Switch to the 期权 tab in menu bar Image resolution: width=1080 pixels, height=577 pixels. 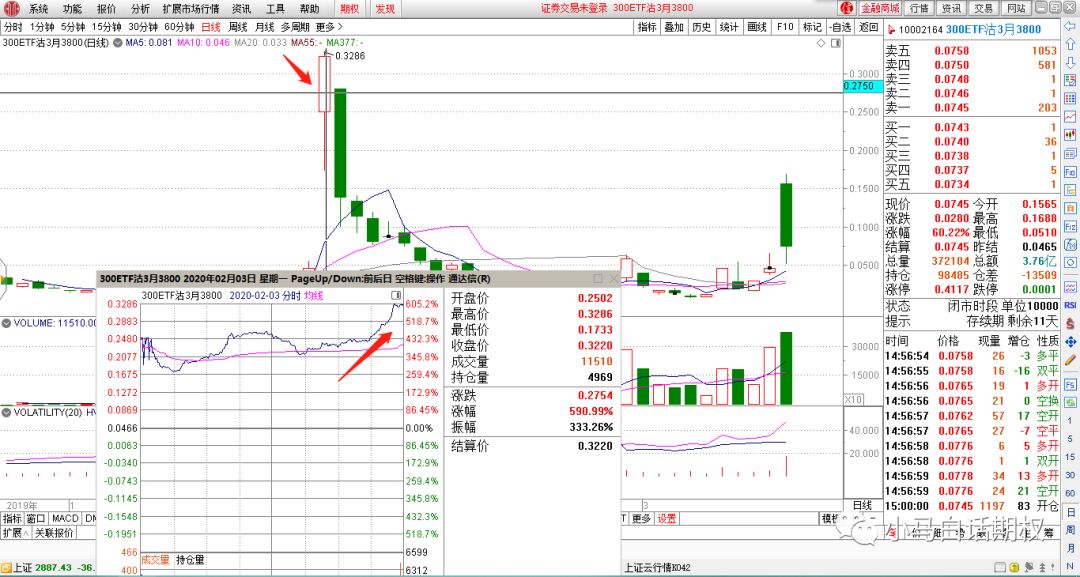pyautogui.click(x=350, y=8)
